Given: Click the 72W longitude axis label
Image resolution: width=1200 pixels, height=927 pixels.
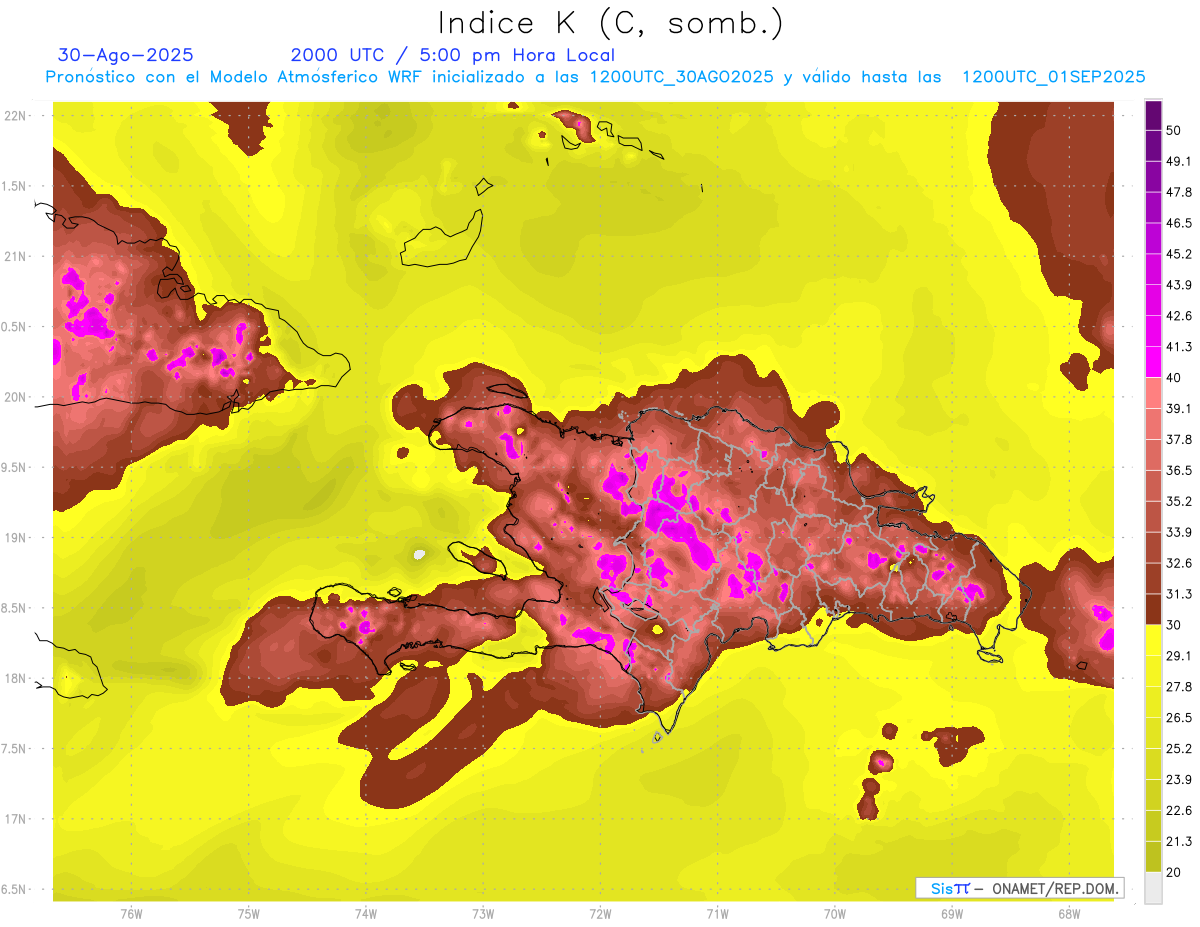Looking at the screenshot, I should click(x=600, y=914).
